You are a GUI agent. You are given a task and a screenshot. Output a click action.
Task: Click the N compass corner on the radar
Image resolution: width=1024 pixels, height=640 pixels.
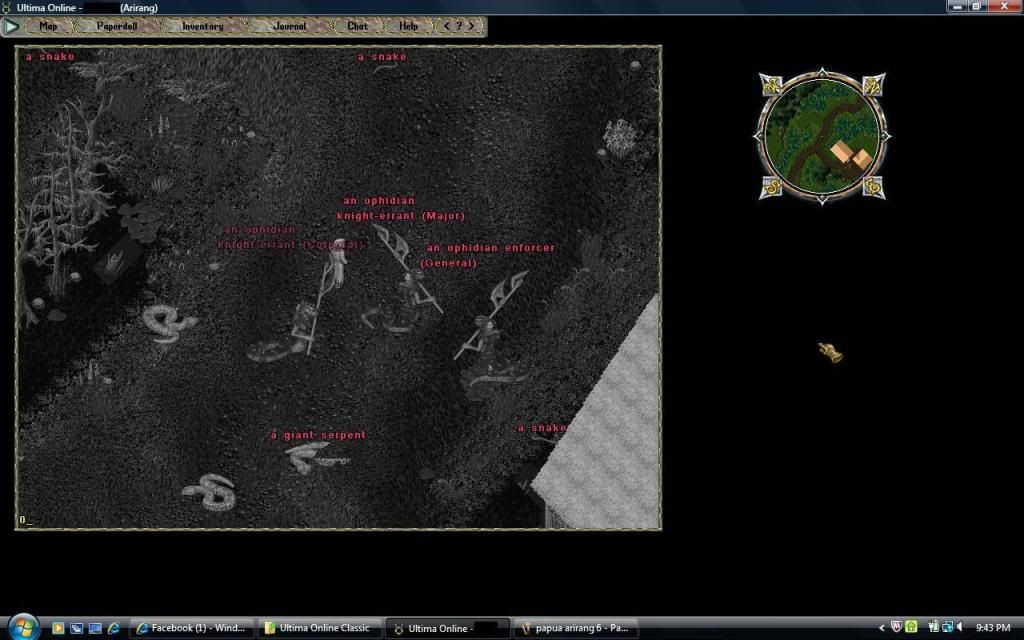click(874, 84)
